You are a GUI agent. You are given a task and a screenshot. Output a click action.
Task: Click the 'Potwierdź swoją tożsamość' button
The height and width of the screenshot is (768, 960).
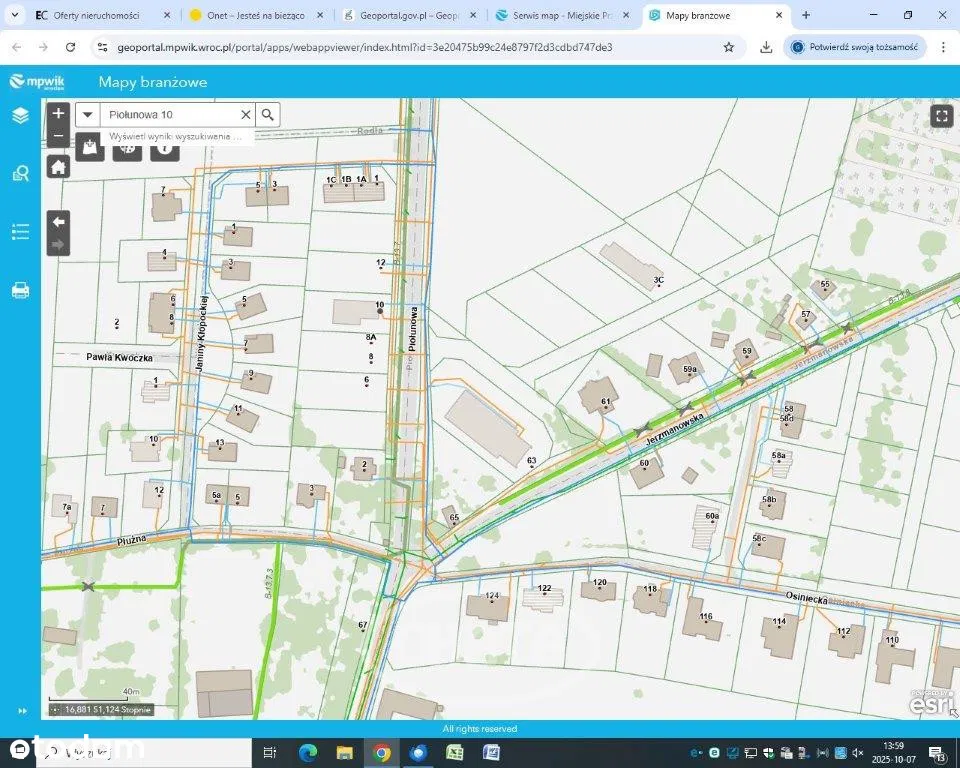pyautogui.click(x=855, y=47)
